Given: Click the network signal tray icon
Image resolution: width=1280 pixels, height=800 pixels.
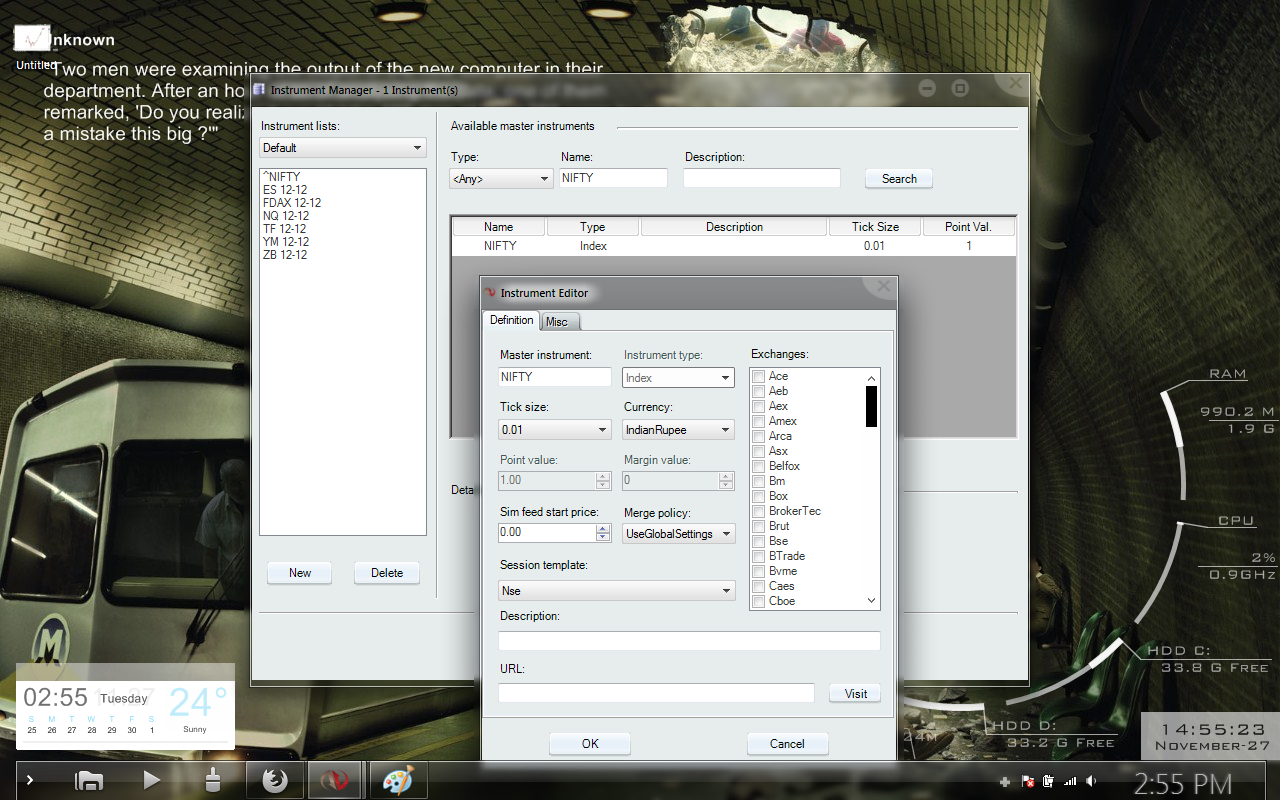Looking at the screenshot, I should coord(1070,780).
